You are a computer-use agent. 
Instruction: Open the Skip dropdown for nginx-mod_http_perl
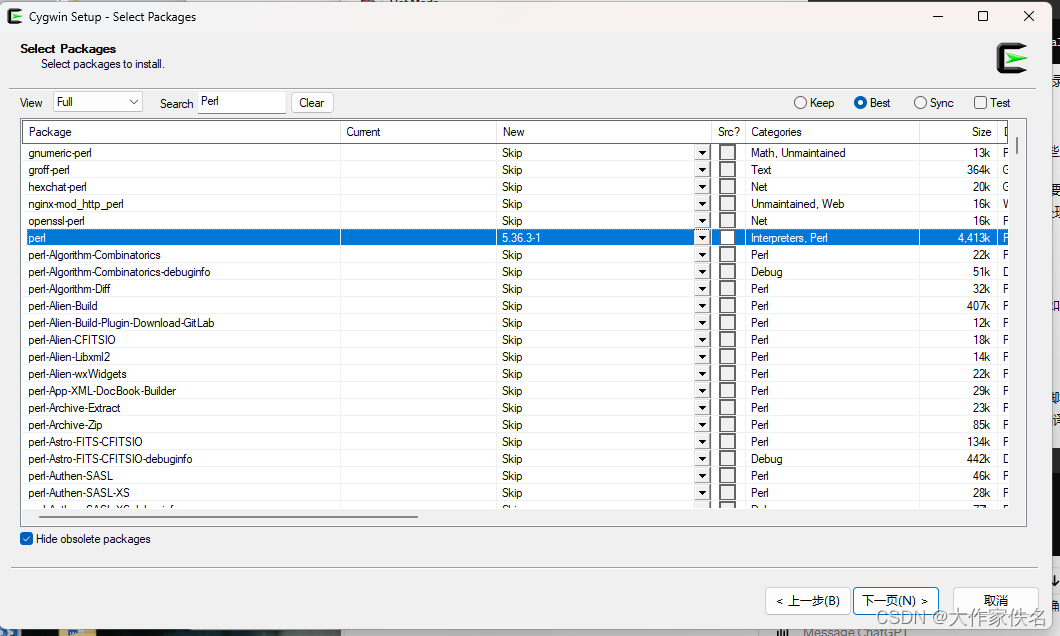tap(702, 204)
